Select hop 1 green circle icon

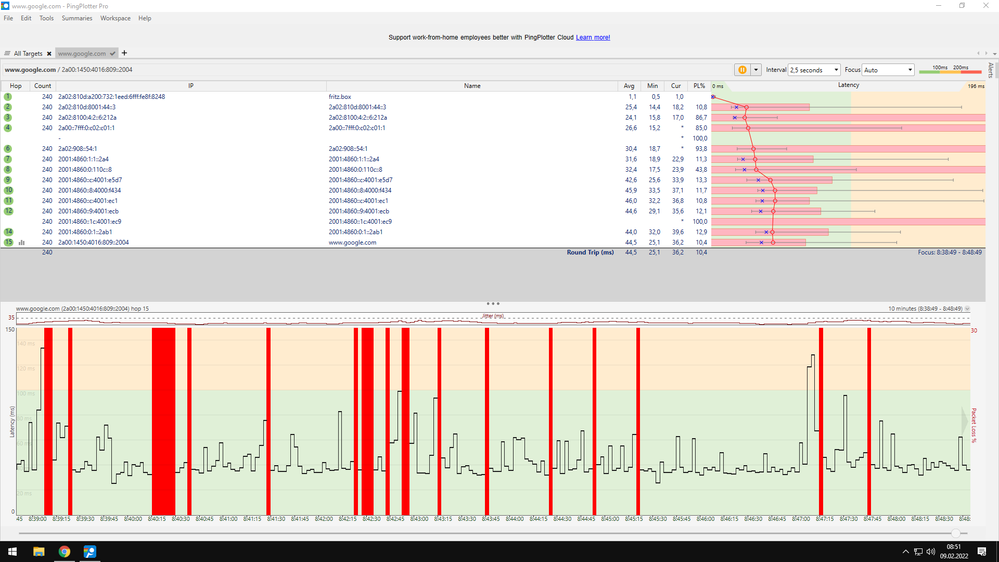pos(8,97)
